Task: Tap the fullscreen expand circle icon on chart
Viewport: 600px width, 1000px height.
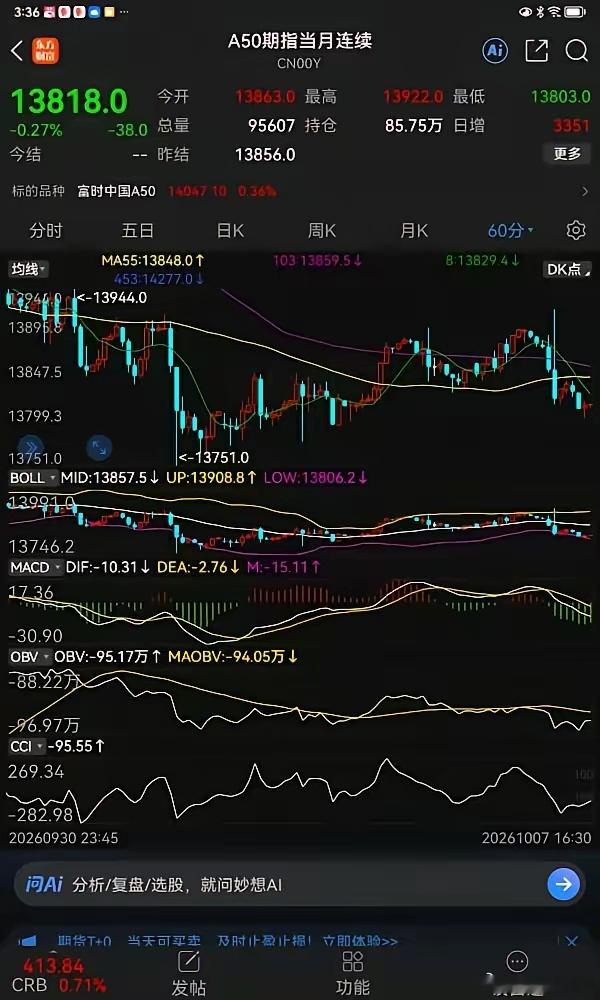Action: pos(99,448)
